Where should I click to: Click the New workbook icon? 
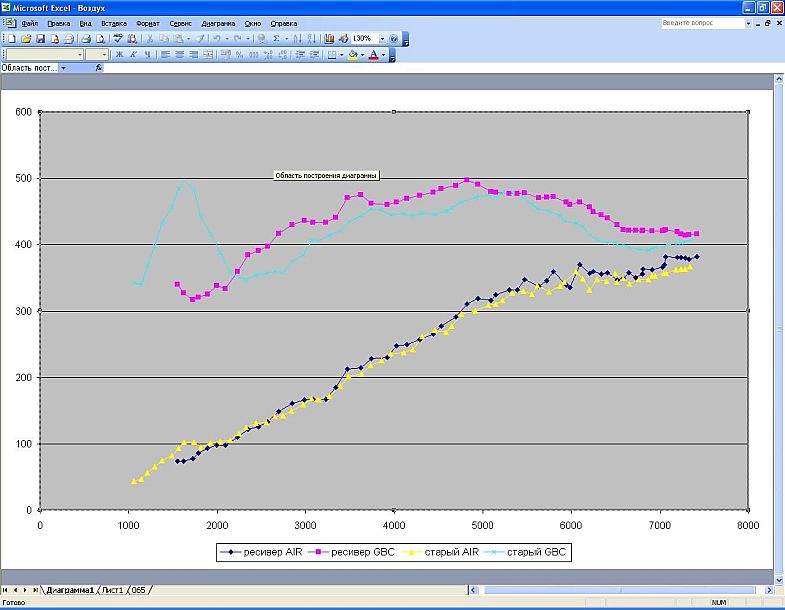11,39
